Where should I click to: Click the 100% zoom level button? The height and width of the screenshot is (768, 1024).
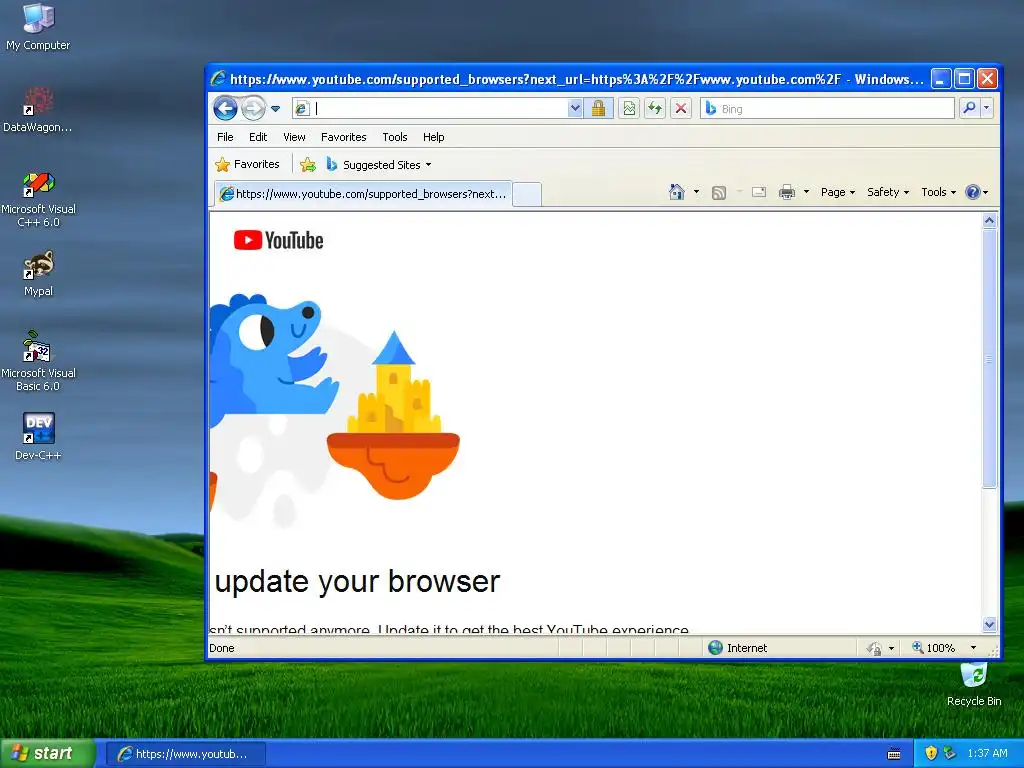(x=934, y=648)
